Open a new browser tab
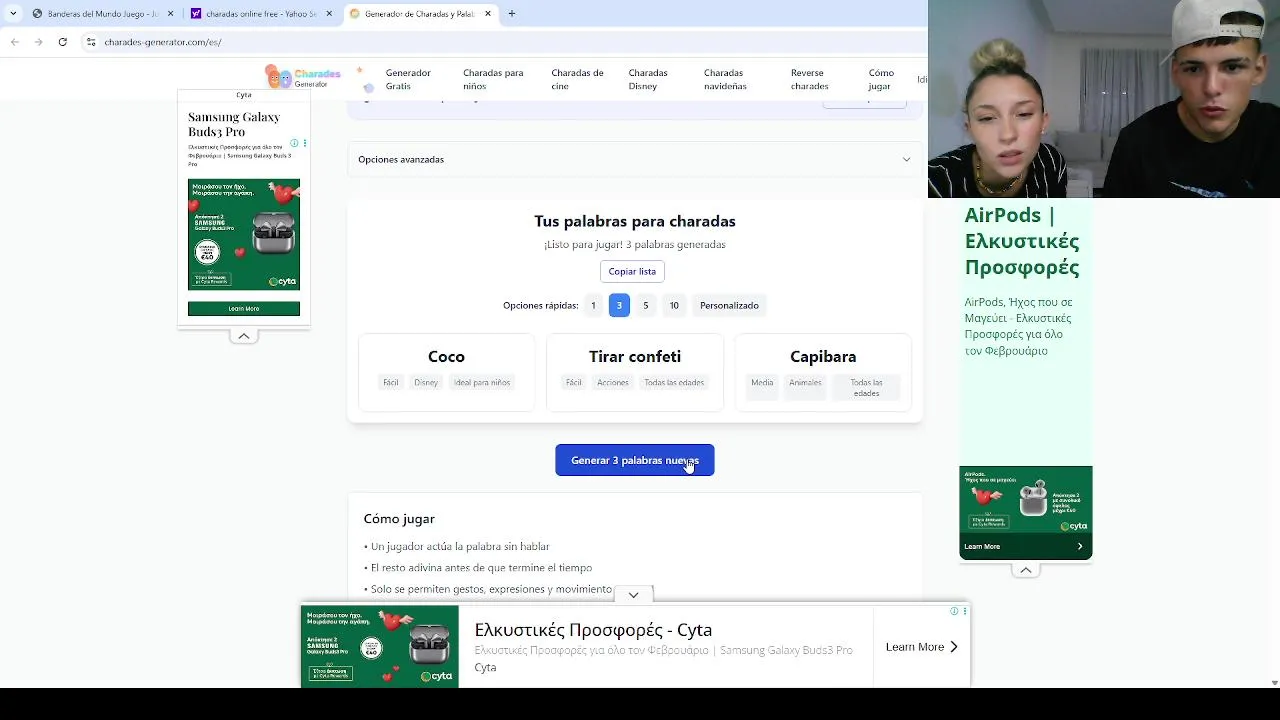1280x720 pixels. [512, 14]
